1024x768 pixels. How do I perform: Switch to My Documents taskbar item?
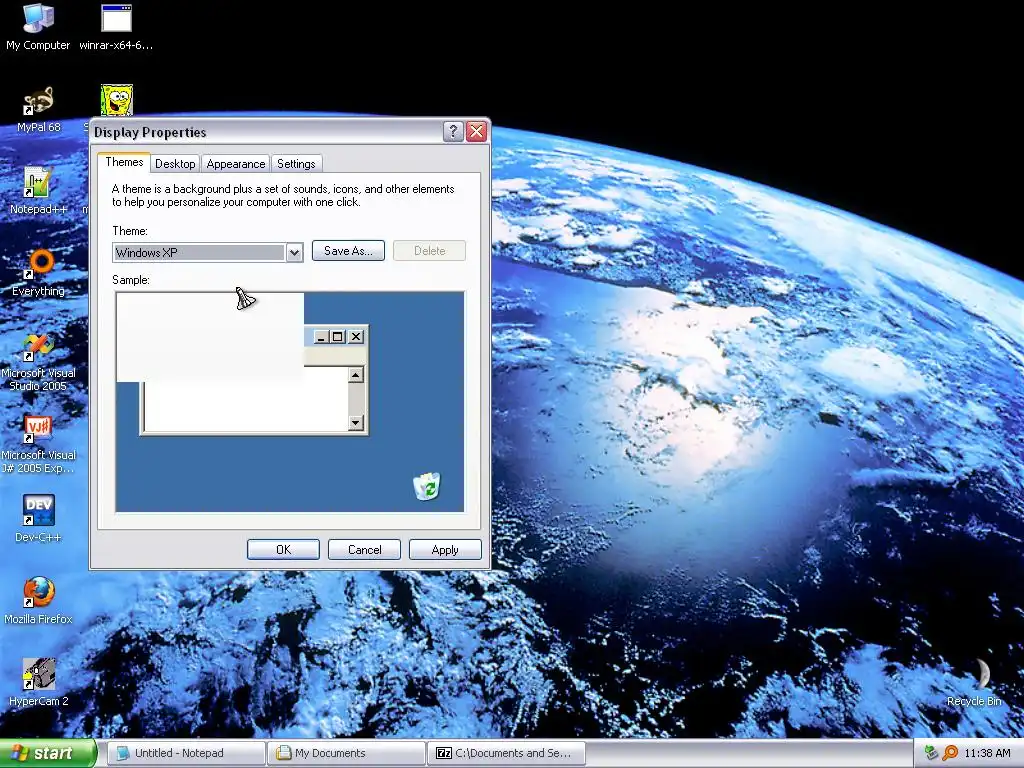346,753
